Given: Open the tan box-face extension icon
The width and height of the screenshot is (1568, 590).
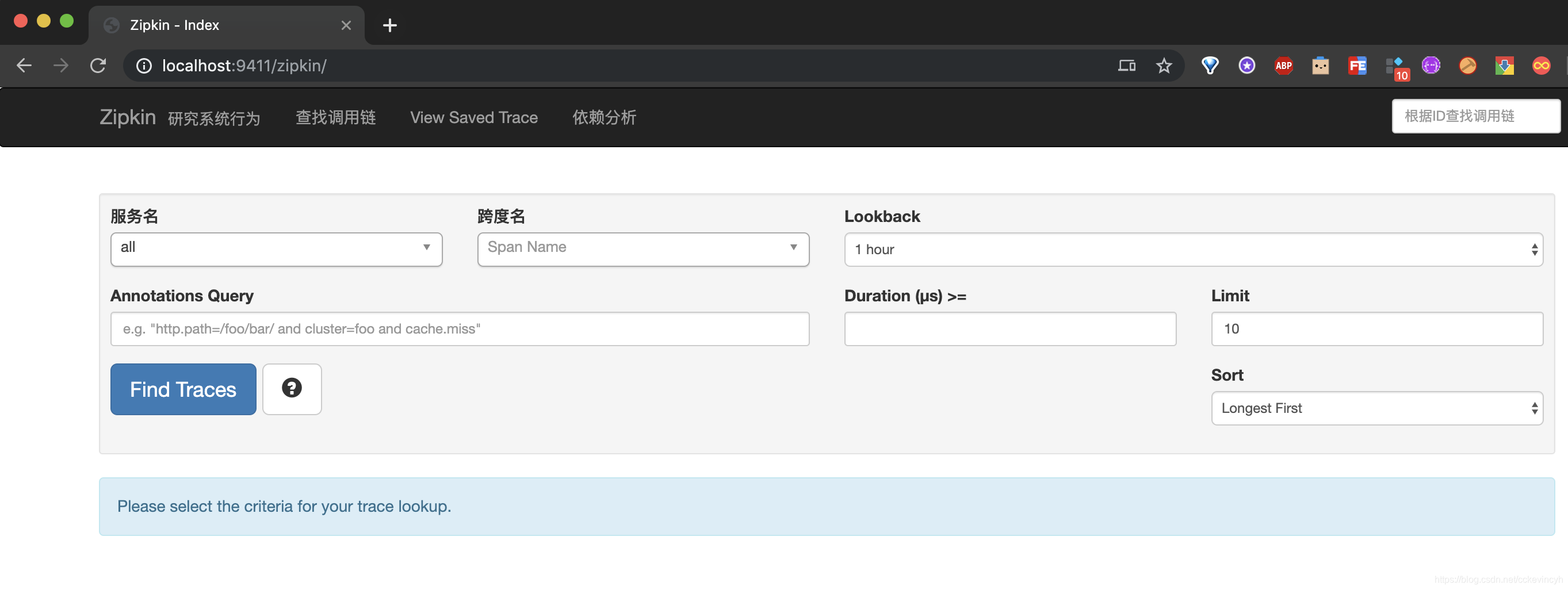Looking at the screenshot, I should pyautogui.click(x=1320, y=66).
